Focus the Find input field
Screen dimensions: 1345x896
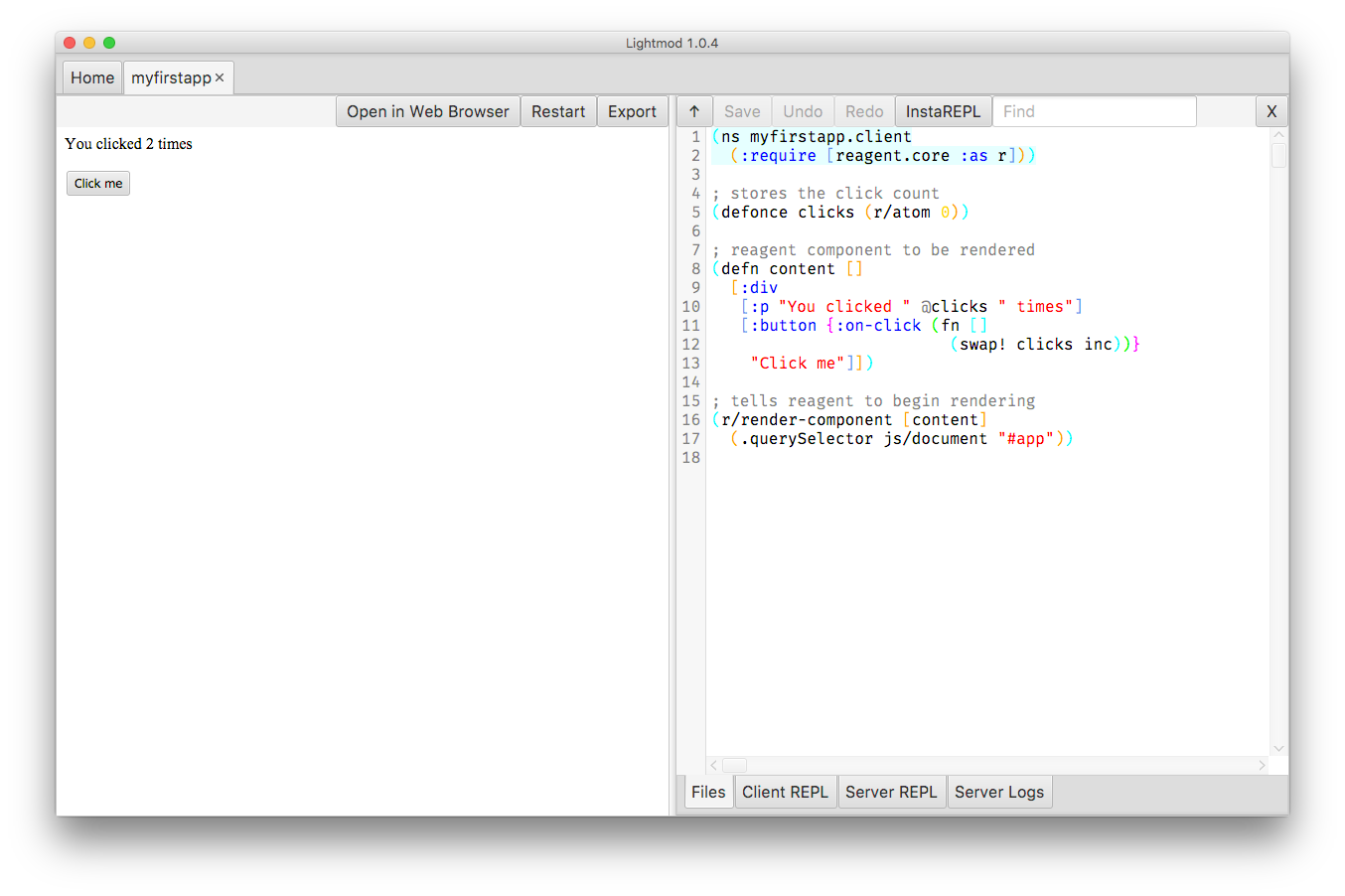pyautogui.click(x=1095, y=111)
